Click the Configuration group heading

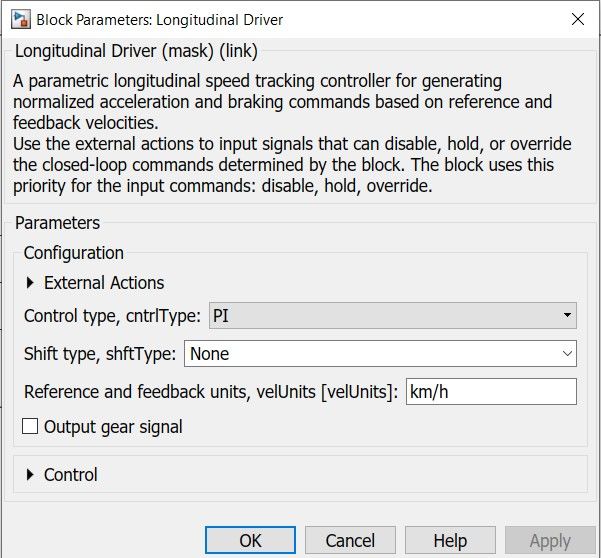(x=74, y=253)
